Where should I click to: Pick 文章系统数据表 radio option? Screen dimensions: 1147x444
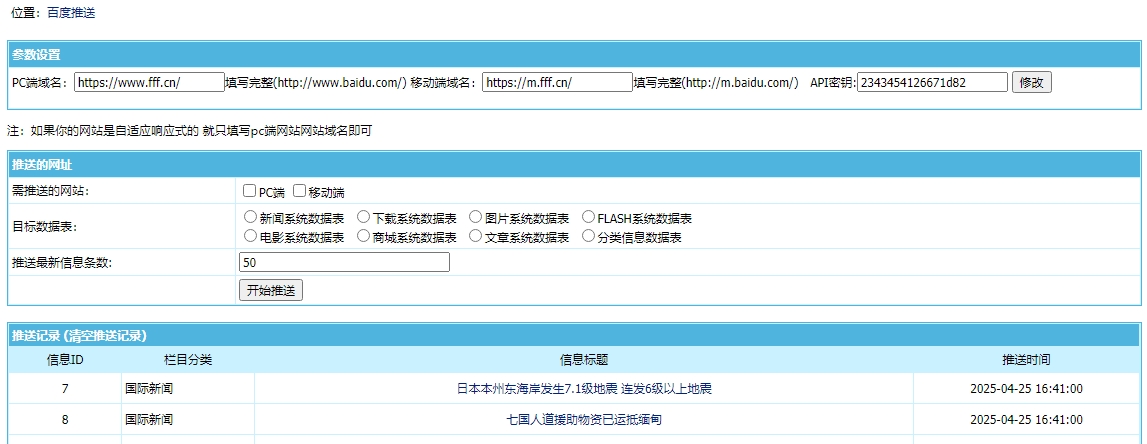coord(476,237)
